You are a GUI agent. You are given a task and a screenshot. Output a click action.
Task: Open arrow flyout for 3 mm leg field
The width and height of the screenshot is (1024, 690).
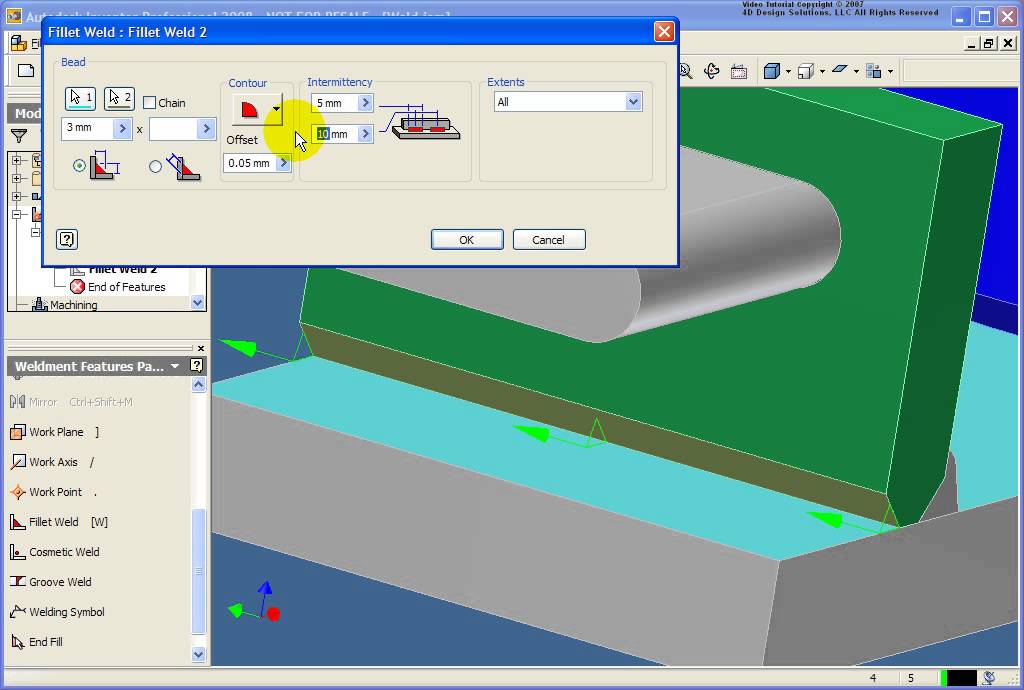tap(122, 129)
